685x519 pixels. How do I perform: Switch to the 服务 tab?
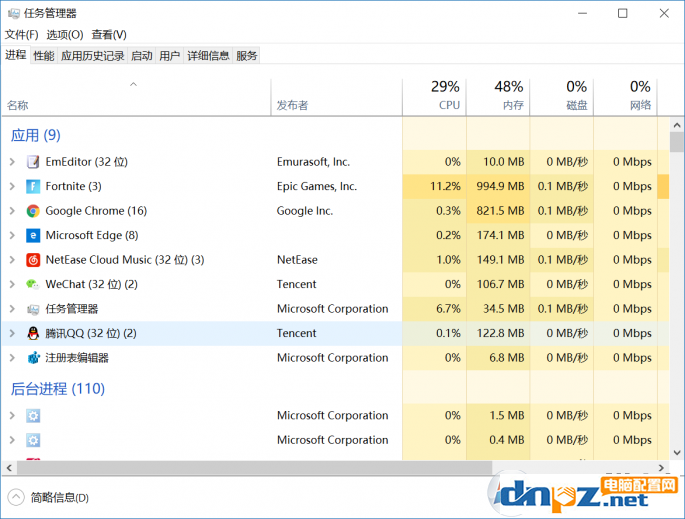(x=246, y=55)
